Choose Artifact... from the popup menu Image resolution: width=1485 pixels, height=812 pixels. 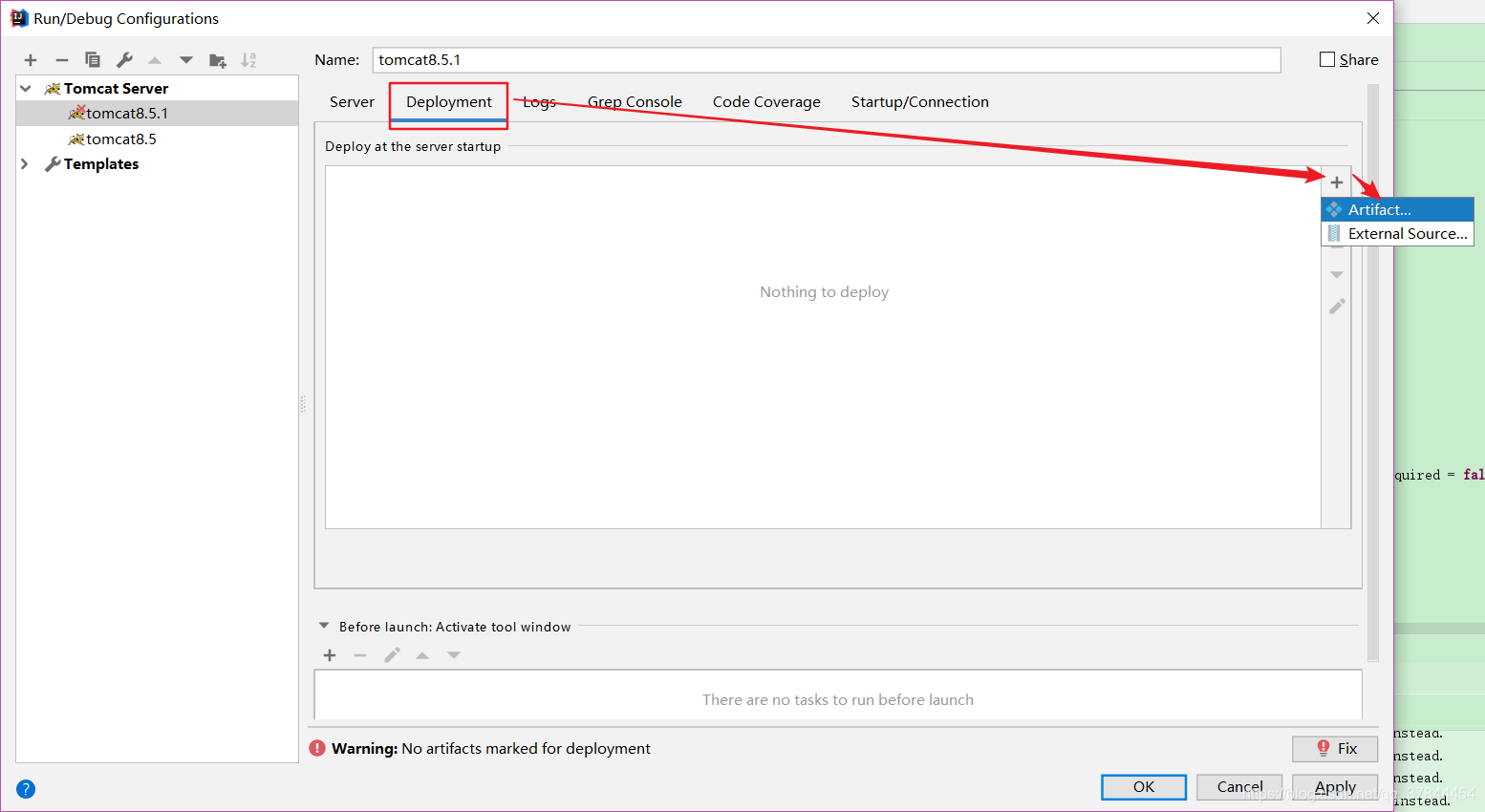click(x=1379, y=209)
